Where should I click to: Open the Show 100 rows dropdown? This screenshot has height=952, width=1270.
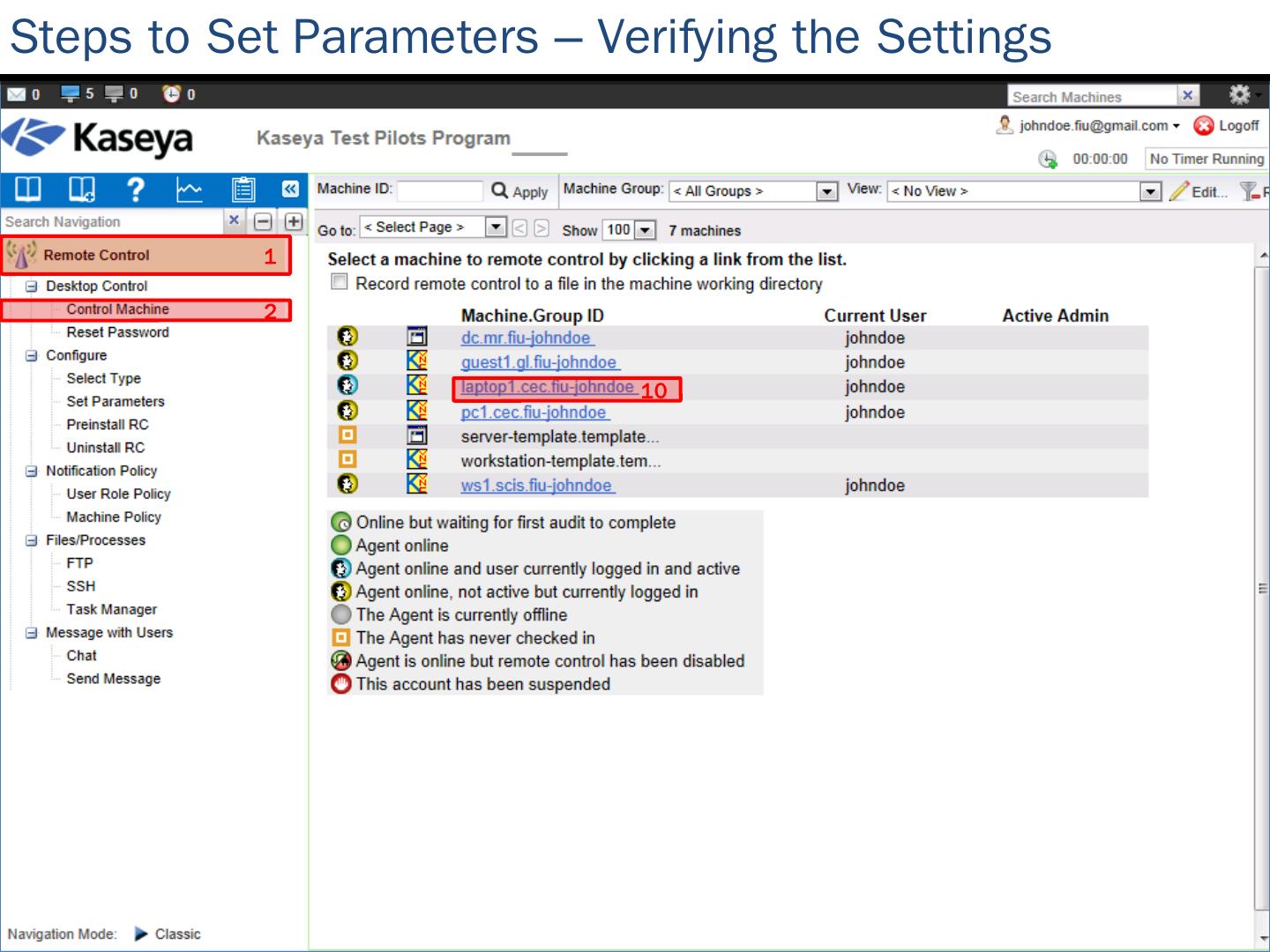pos(646,230)
